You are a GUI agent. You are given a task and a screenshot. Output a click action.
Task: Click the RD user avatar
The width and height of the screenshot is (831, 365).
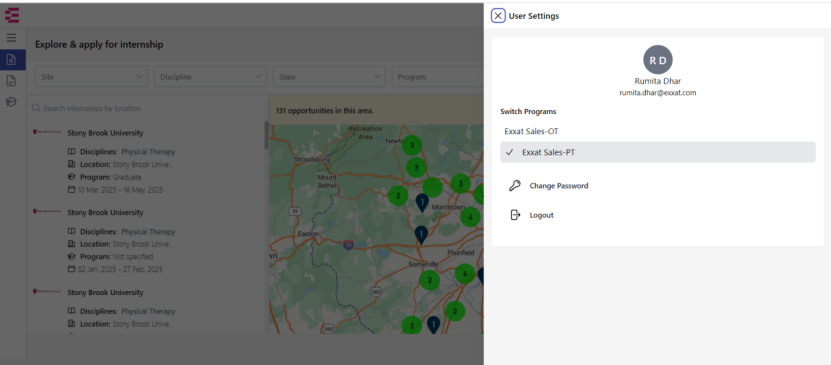click(x=658, y=59)
